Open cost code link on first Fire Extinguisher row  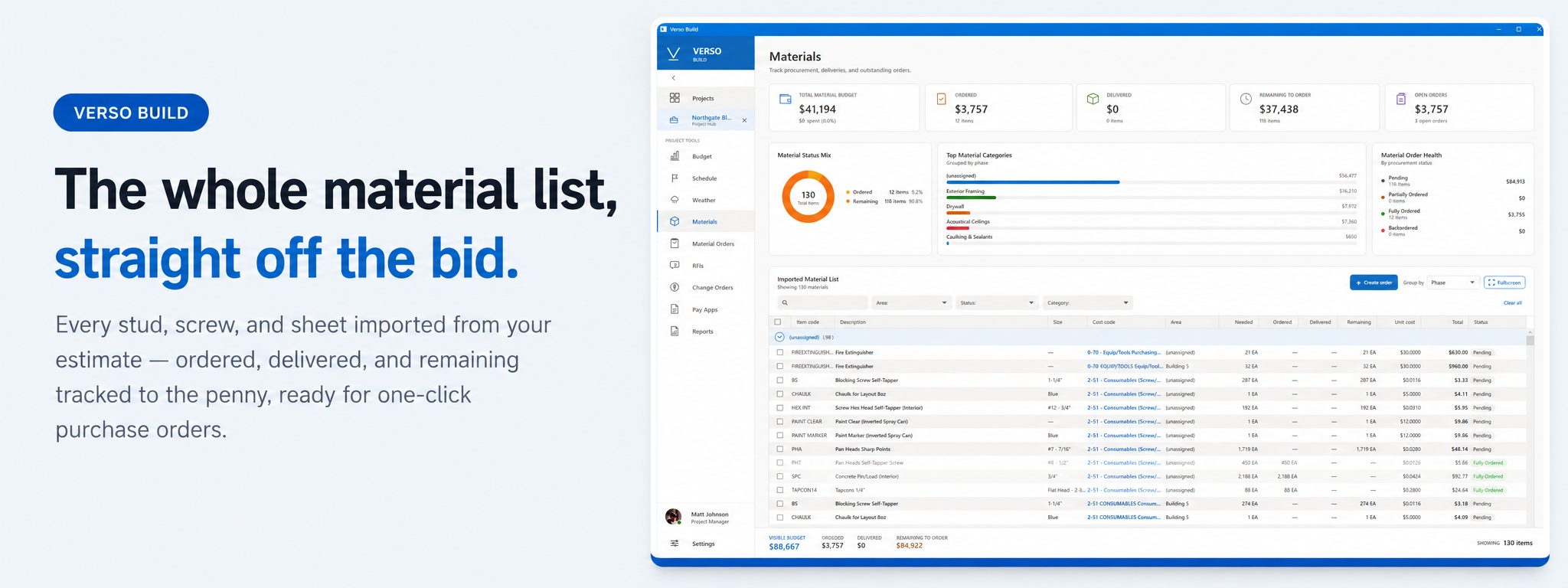tap(1123, 353)
